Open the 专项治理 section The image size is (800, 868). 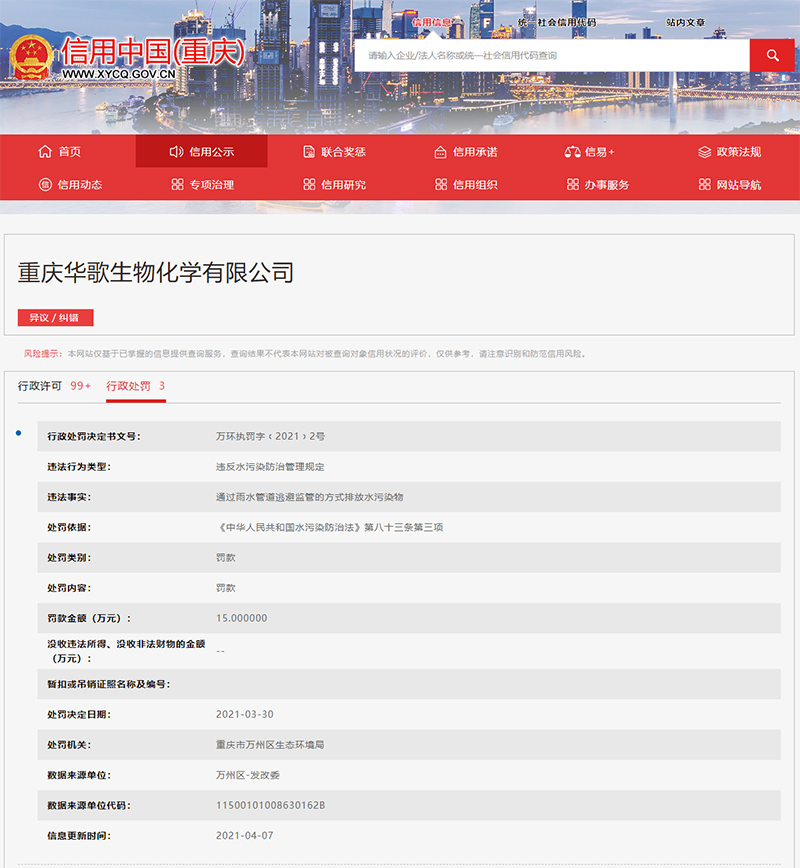[211, 184]
